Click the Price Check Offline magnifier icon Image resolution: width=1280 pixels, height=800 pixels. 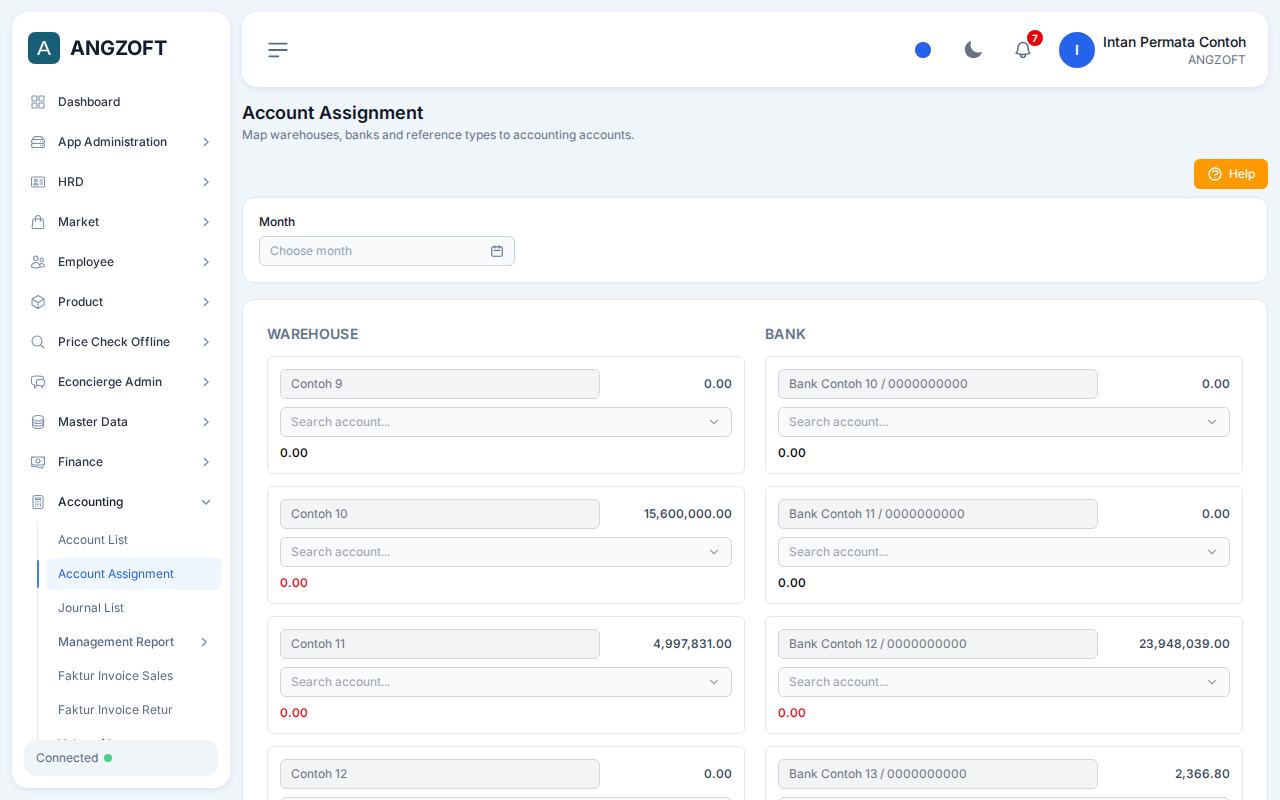click(38, 342)
